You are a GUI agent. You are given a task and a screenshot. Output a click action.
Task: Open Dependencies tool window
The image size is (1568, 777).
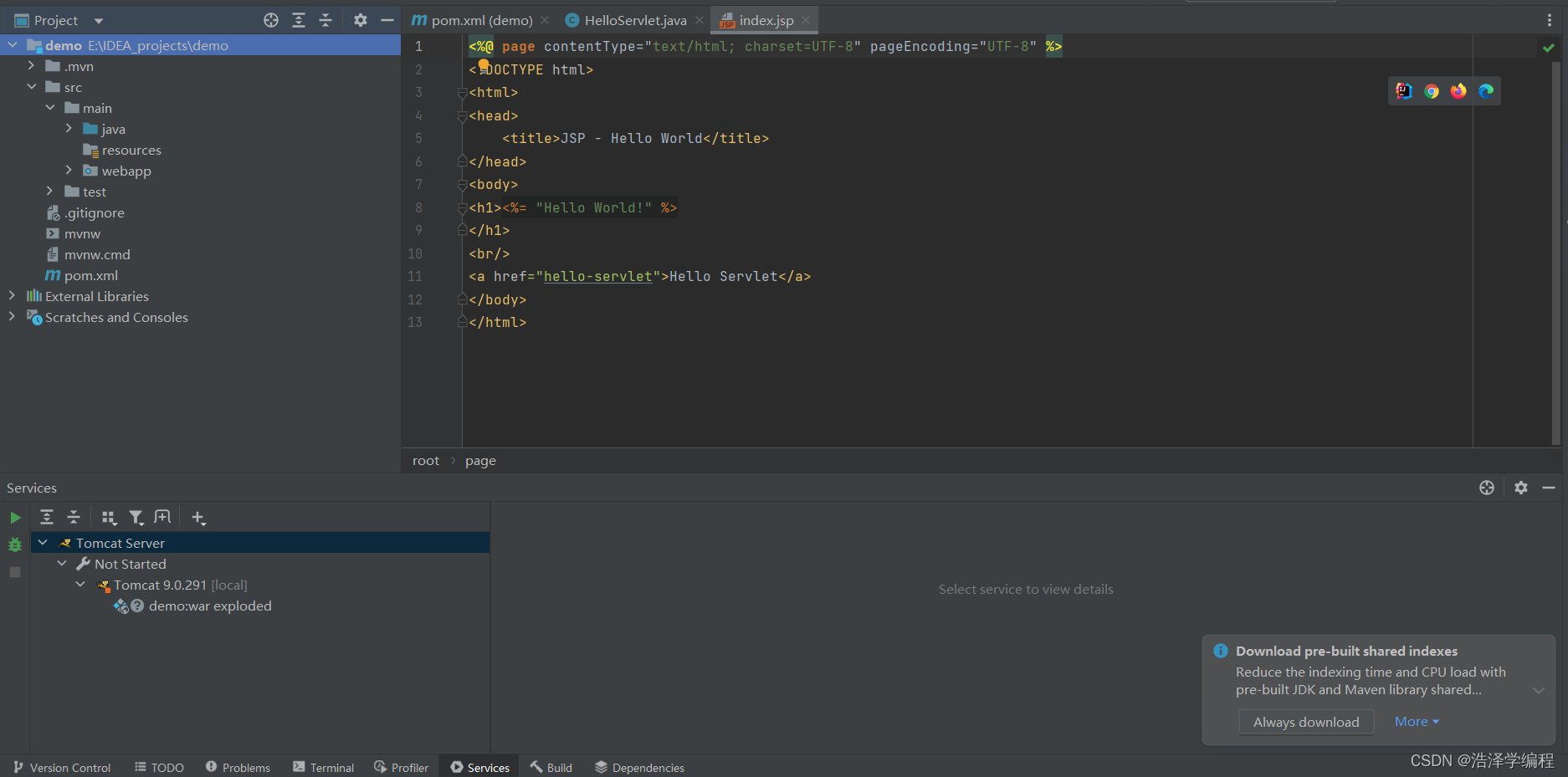pos(639,768)
